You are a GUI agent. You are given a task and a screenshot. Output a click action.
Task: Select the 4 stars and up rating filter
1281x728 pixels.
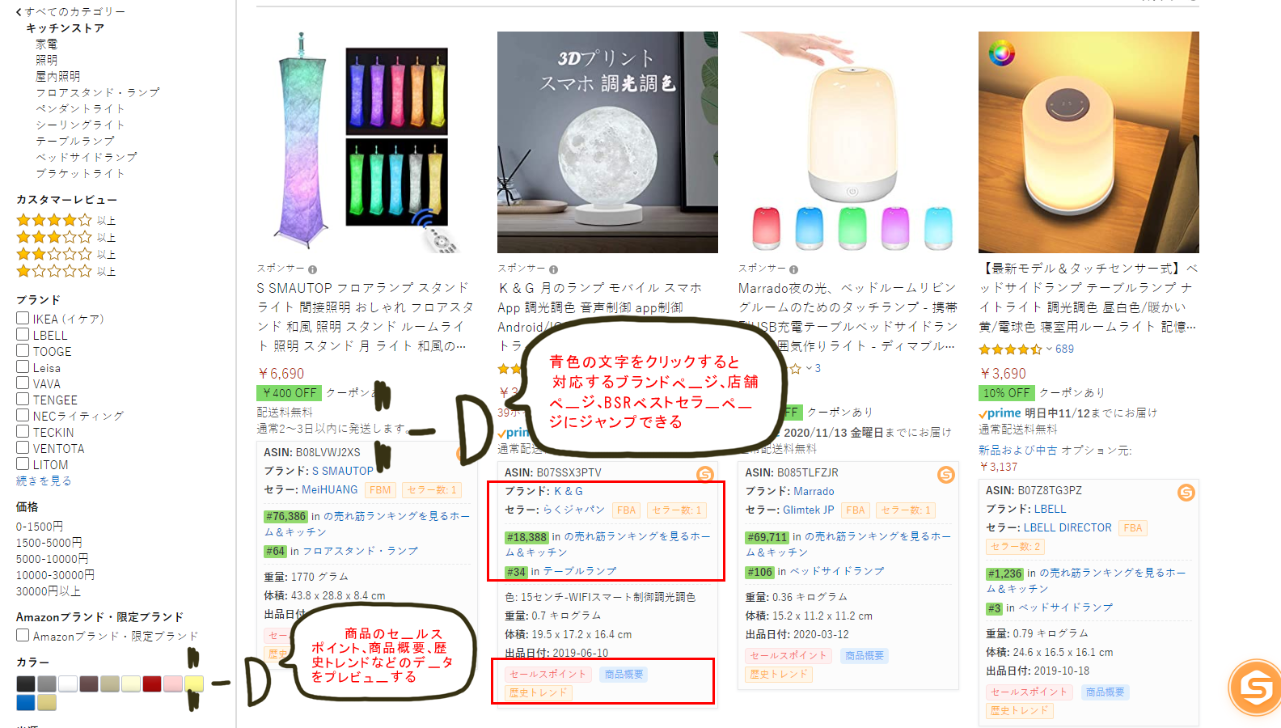tap(66, 220)
